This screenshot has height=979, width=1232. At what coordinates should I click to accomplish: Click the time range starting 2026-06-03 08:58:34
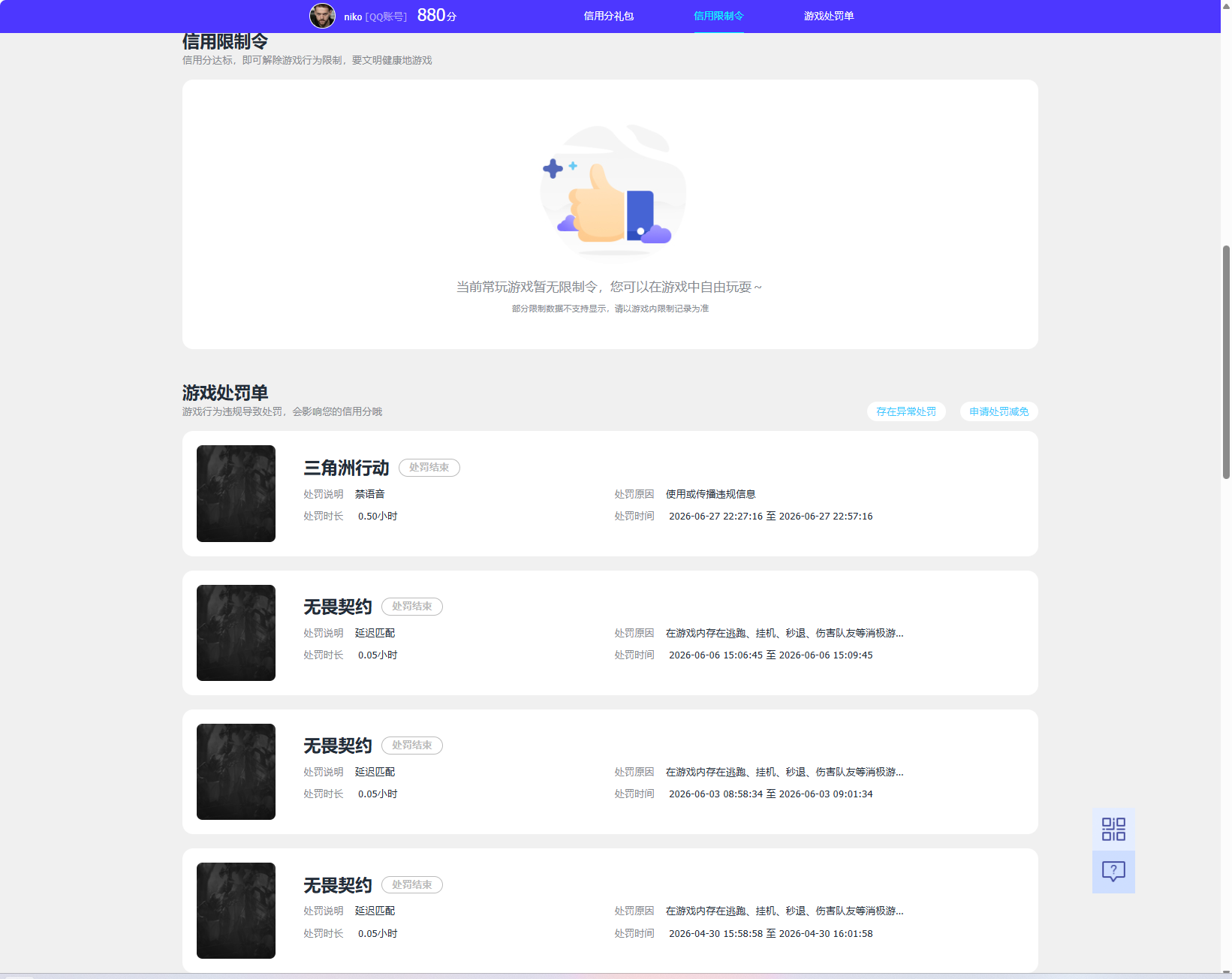(771, 794)
